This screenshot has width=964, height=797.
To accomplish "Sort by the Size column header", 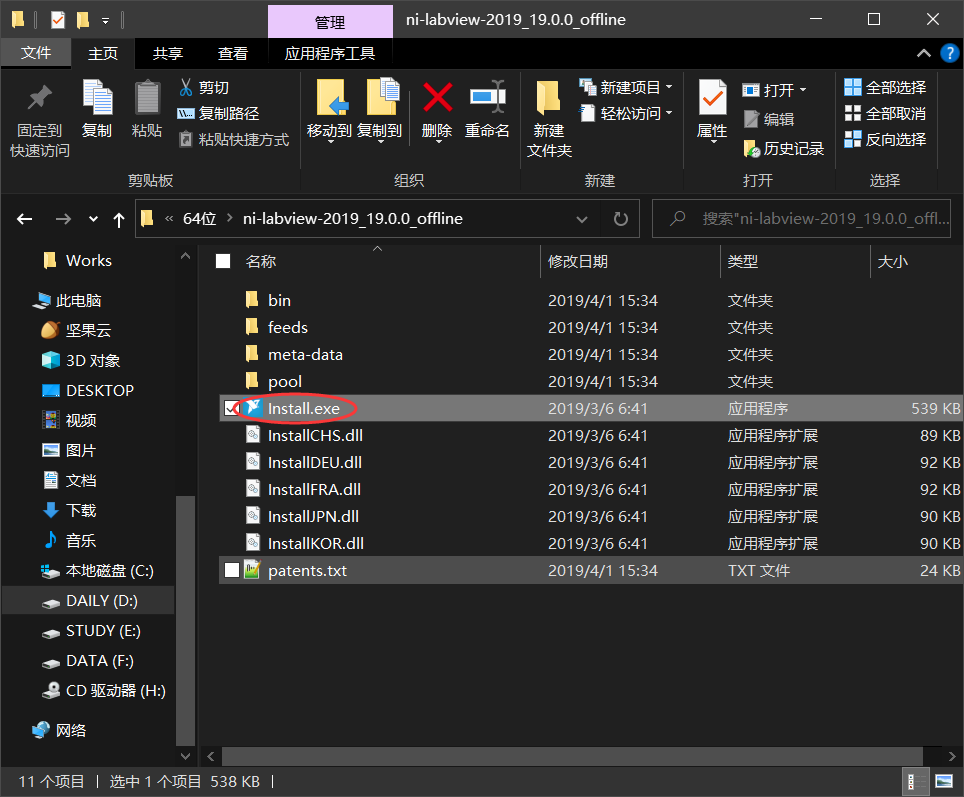I will click(x=893, y=262).
